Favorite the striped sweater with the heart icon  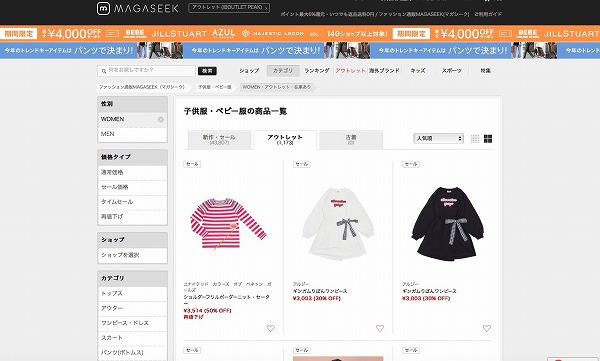pos(271,328)
